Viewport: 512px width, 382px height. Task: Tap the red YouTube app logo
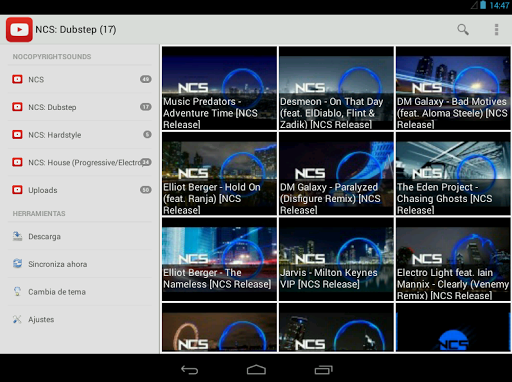[19, 30]
